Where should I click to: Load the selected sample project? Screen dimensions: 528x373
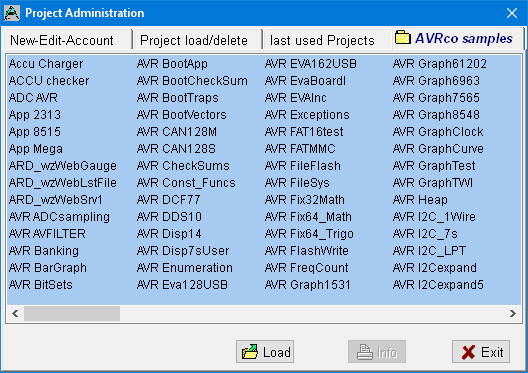265,352
